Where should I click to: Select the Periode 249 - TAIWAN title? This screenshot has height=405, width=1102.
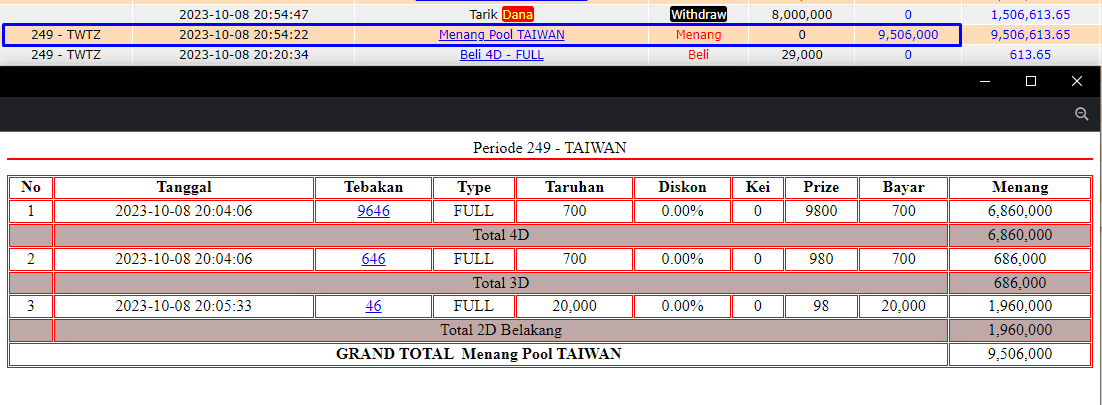tap(550, 148)
